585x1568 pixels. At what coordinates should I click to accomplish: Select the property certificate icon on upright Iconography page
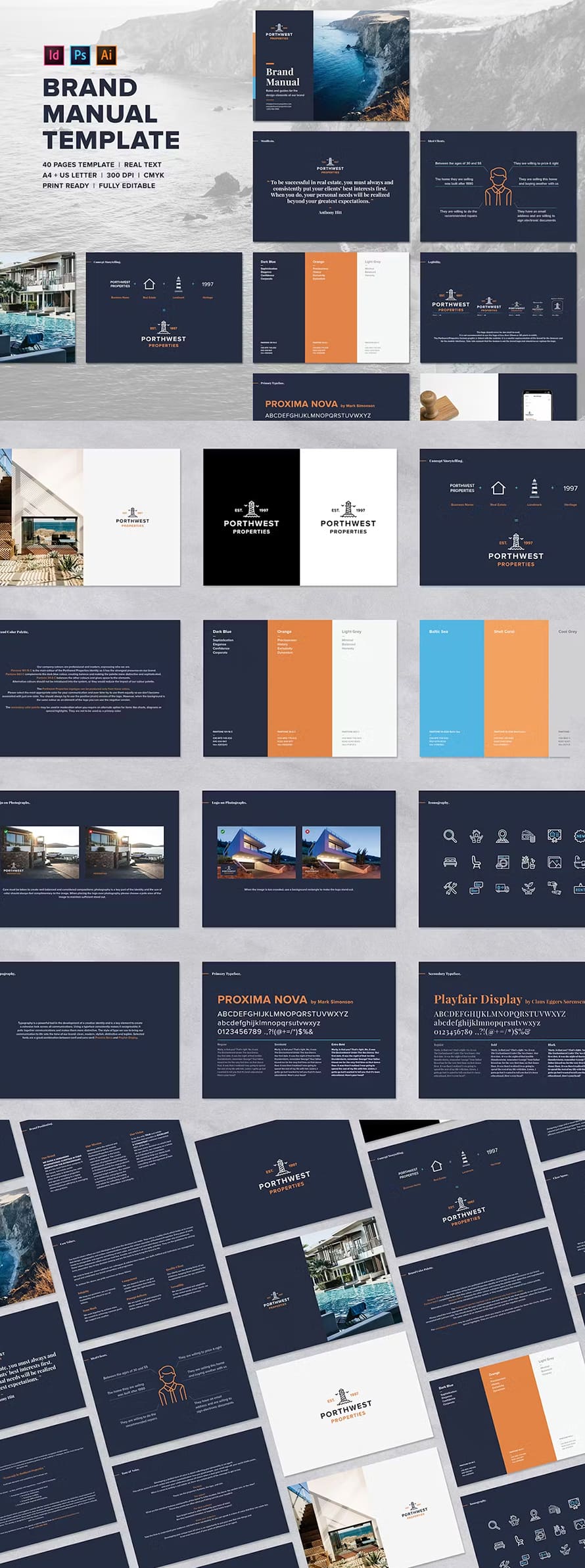click(554, 836)
